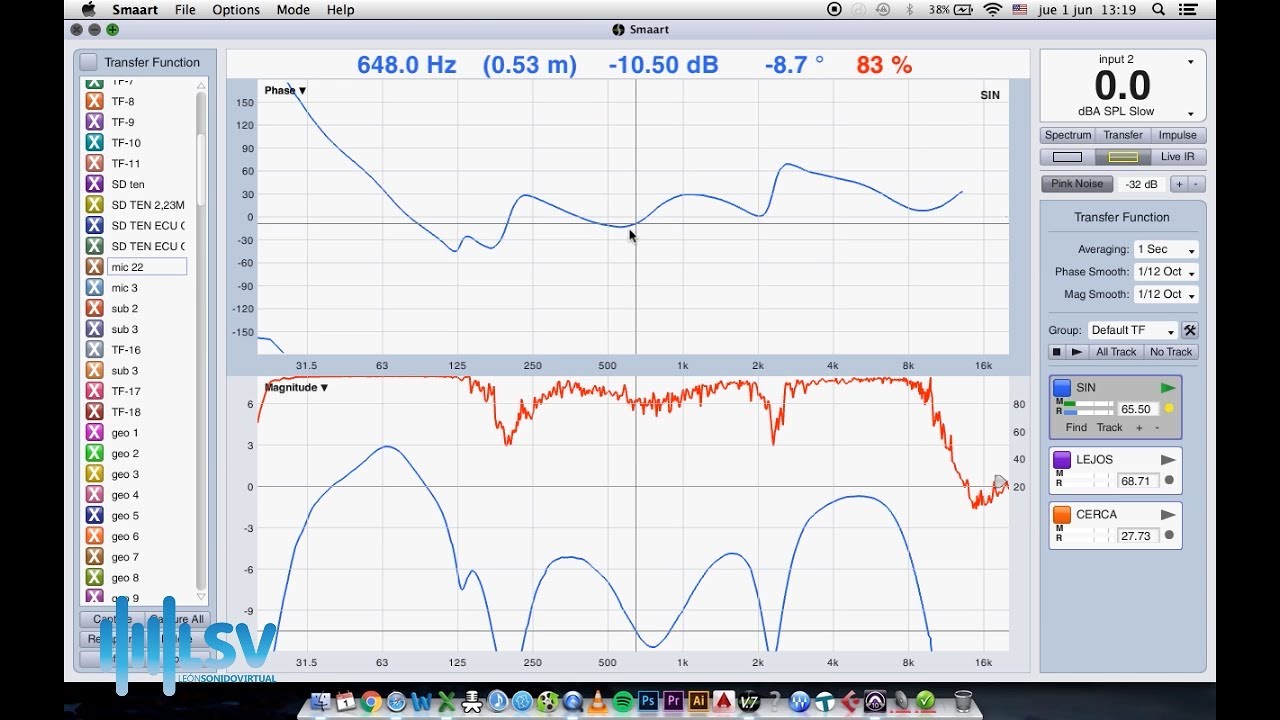
Task: Open Google Chrome from the dock
Action: pyautogui.click(x=371, y=702)
